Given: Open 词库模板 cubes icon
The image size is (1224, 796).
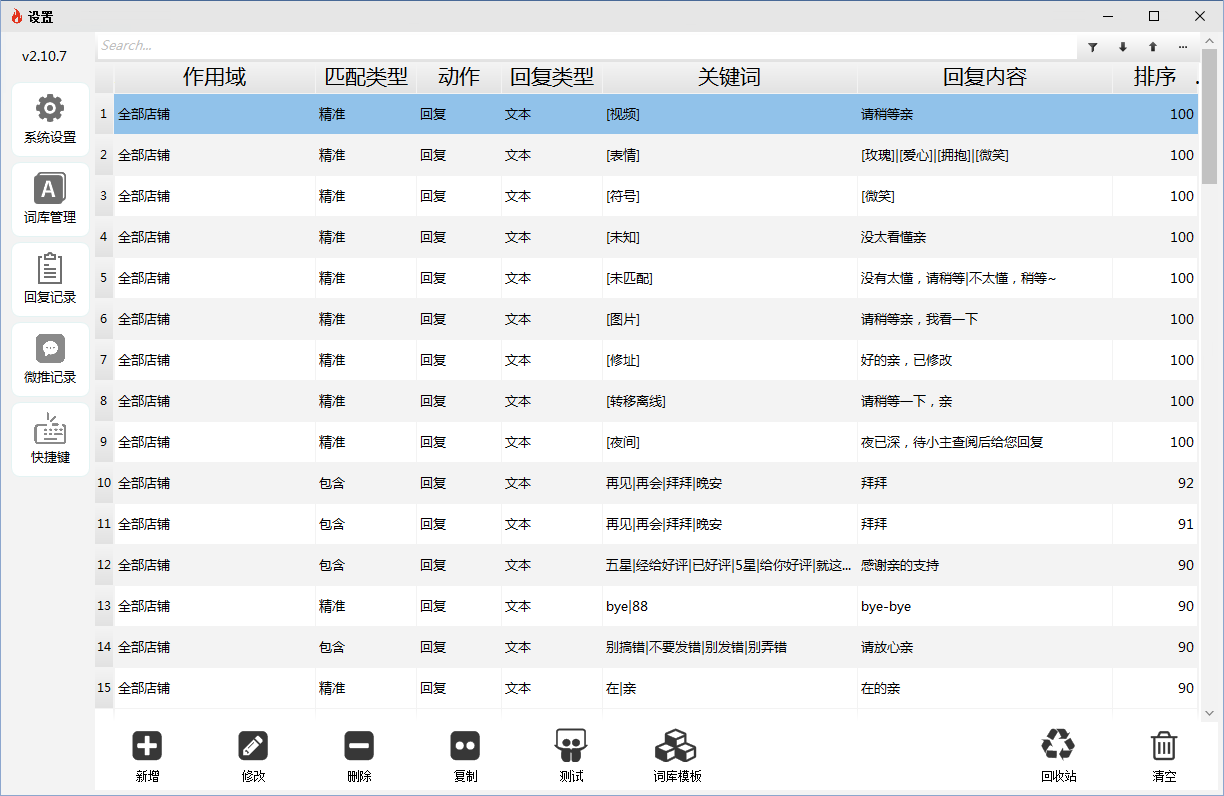Looking at the screenshot, I should point(677,746).
